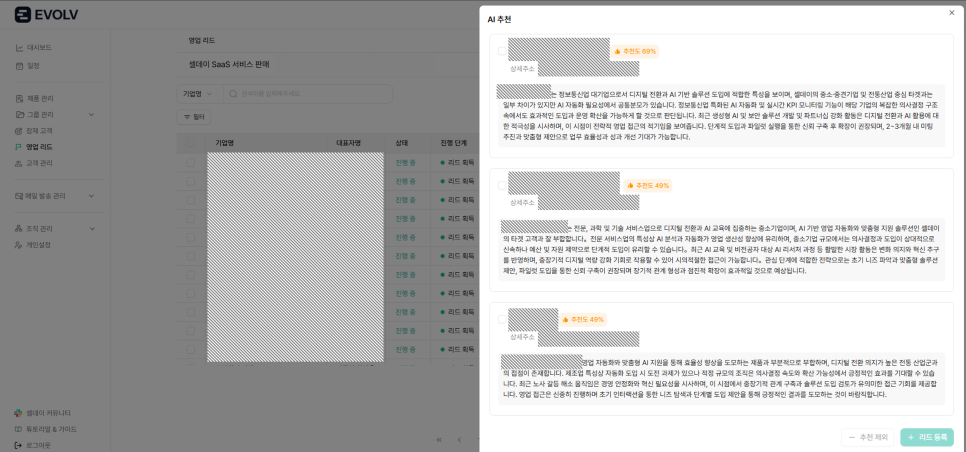This screenshot has height=452, width=966.
Task: Select the 고객 관리 people icon
Action: 19,163
